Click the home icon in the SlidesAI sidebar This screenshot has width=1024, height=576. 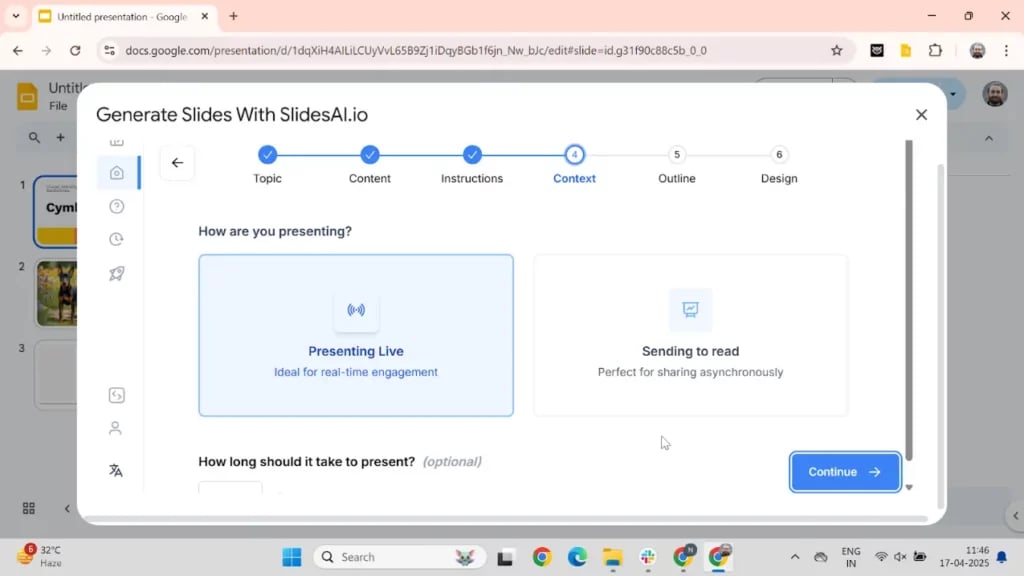pyautogui.click(x=116, y=172)
